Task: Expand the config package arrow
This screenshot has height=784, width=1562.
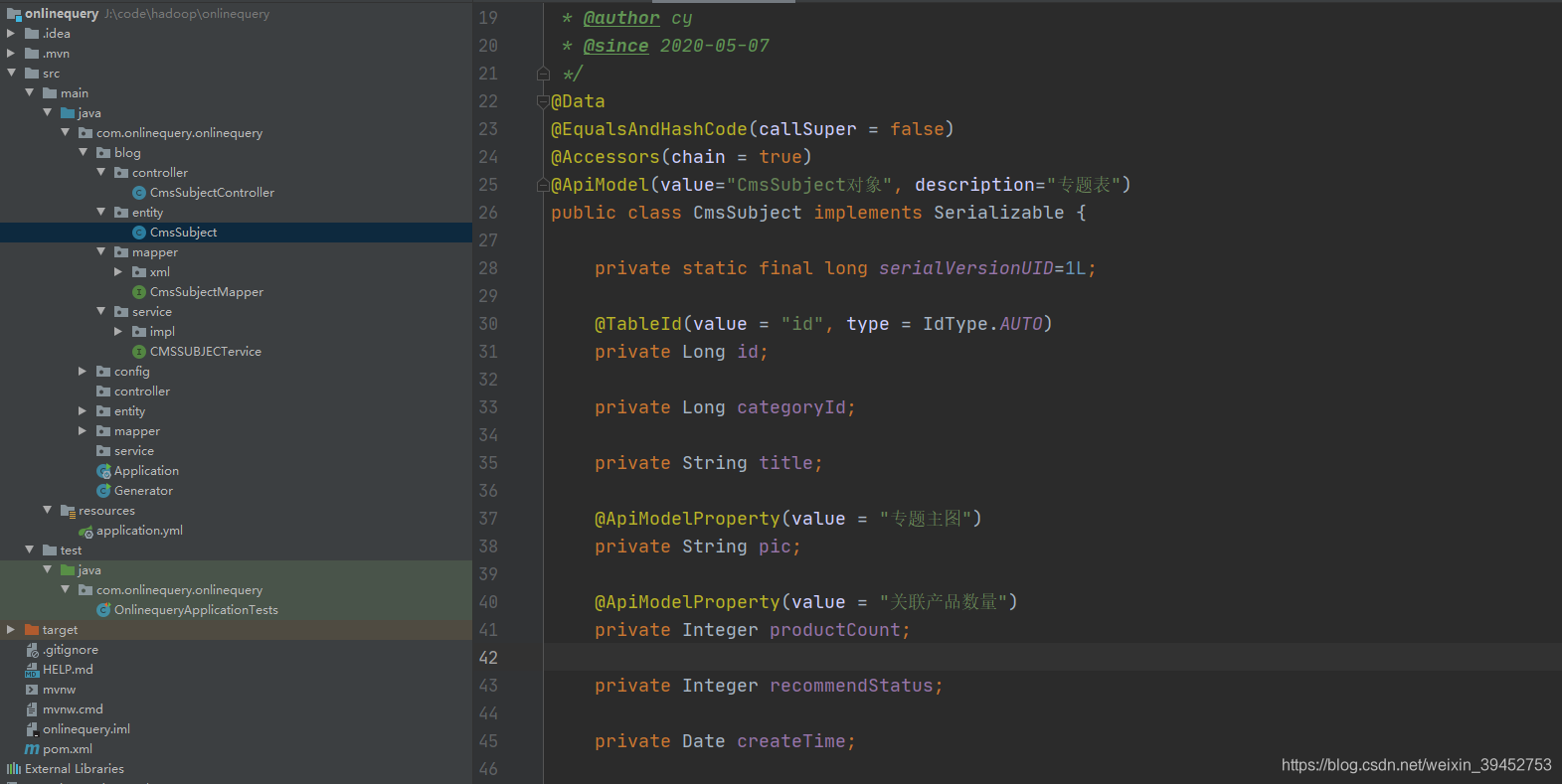Action: 83,372
